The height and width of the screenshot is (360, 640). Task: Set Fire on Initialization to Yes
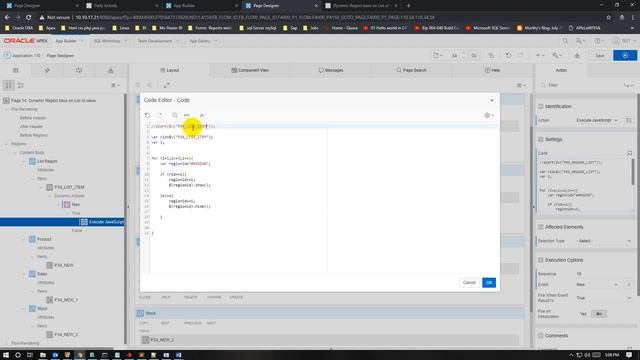583,314
